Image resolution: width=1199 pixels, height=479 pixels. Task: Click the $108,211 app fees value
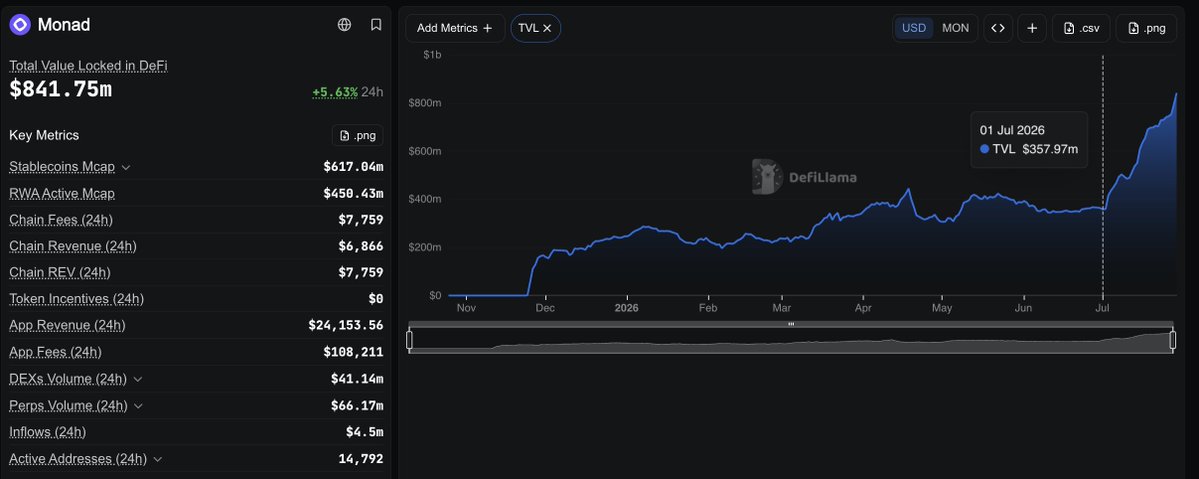353,352
